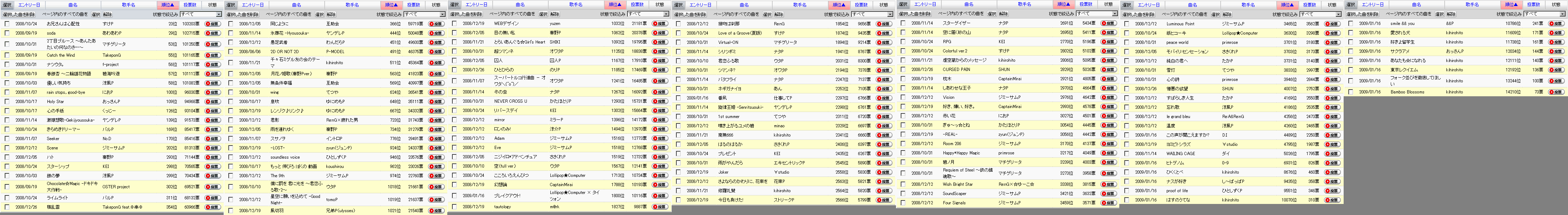Select the checkbox beside 'rain stops, good-bye'
1568x215 pixels.
pyautogui.click(x=7, y=93)
